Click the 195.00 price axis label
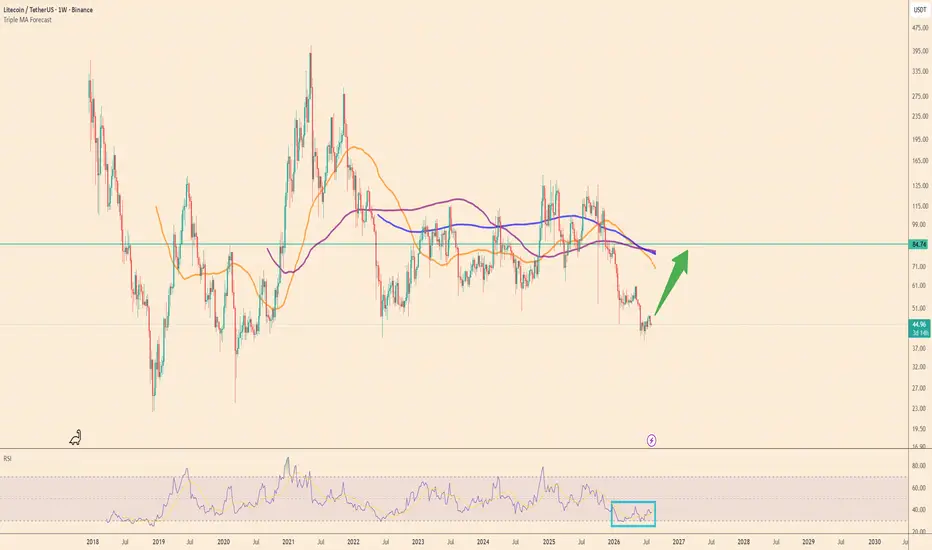The height and width of the screenshot is (550, 932). coord(920,139)
